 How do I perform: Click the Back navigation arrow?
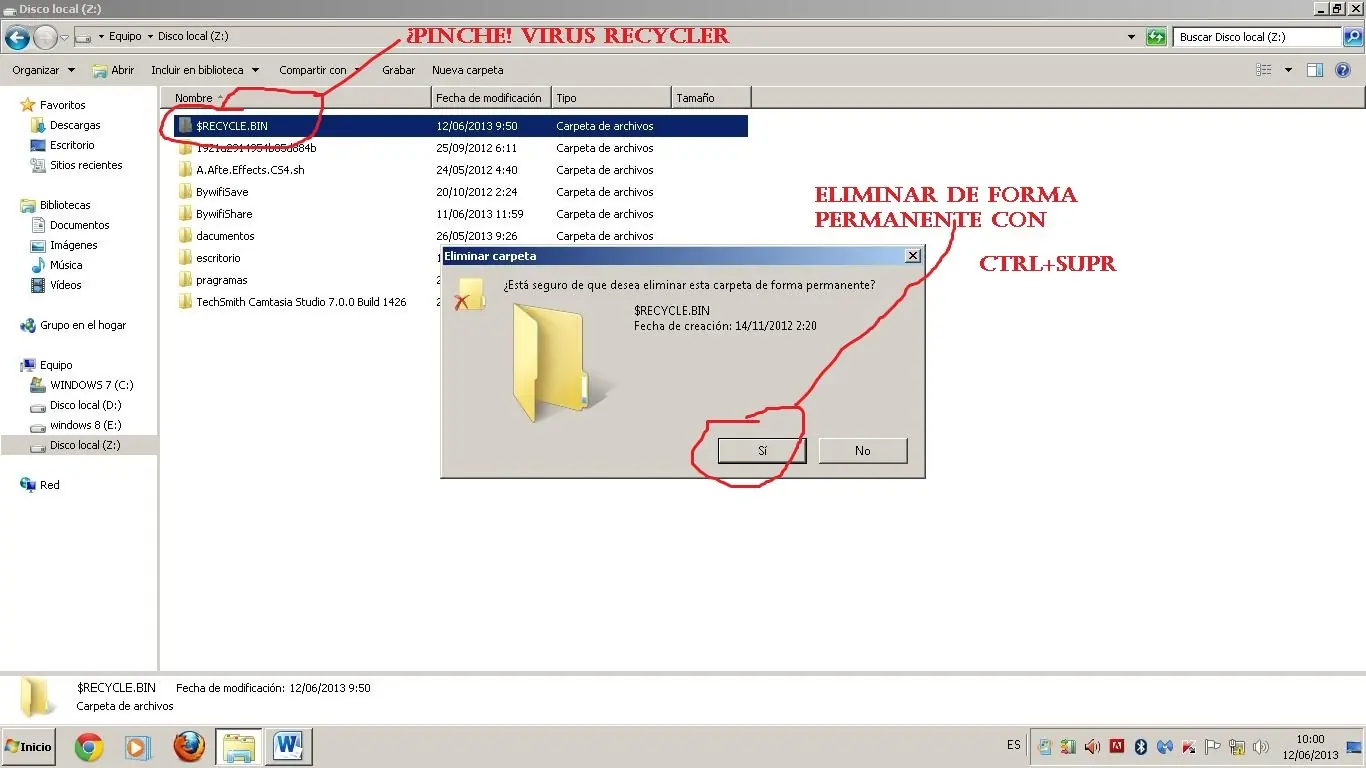coord(17,38)
